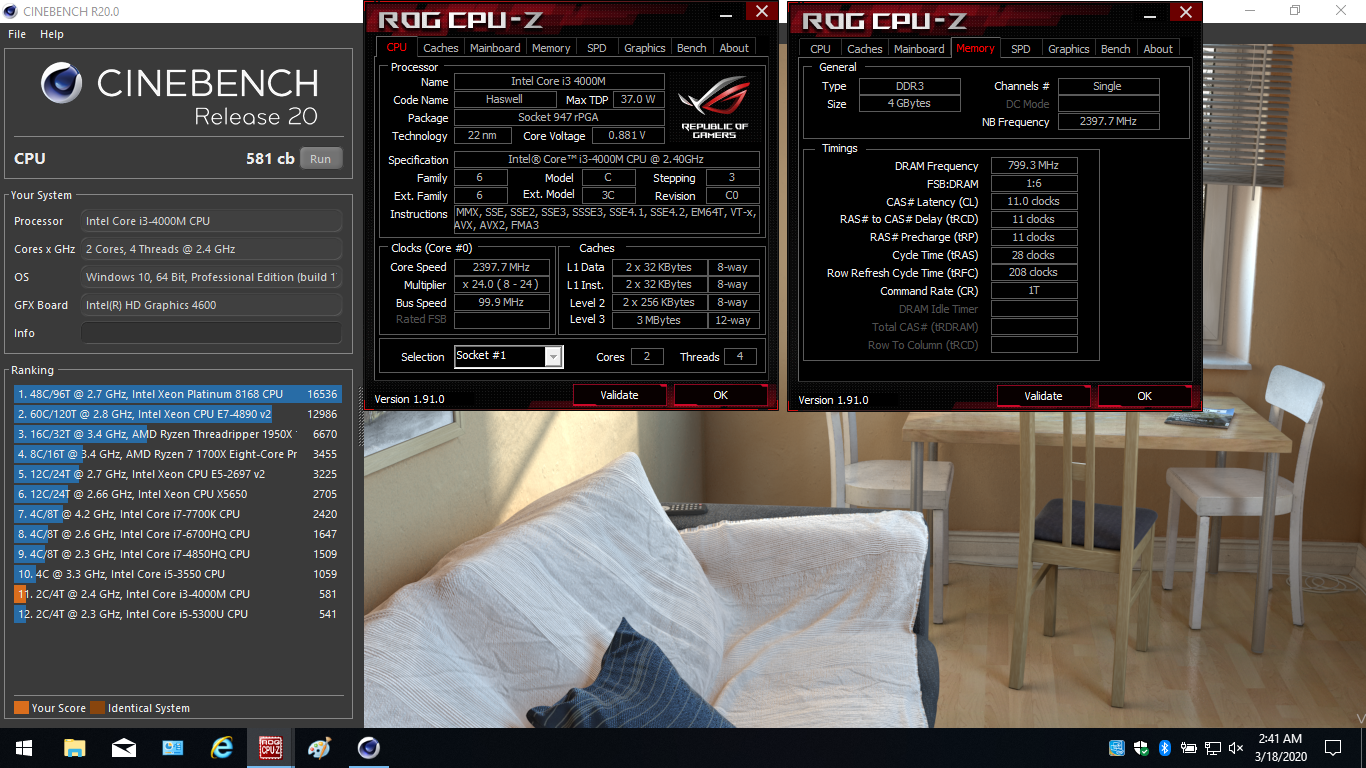Click the Run button in Cinebench
The height and width of the screenshot is (768, 1366).
(320, 158)
